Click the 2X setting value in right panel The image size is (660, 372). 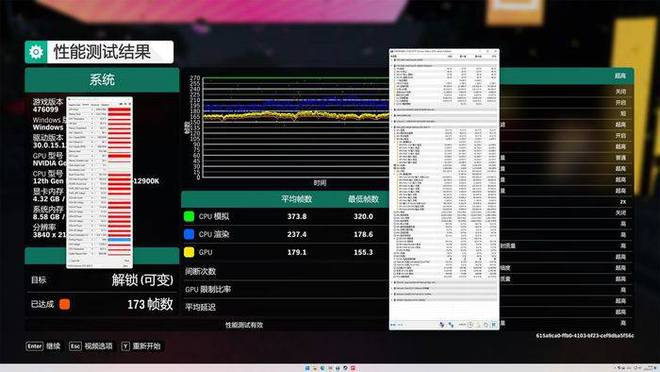click(623, 202)
